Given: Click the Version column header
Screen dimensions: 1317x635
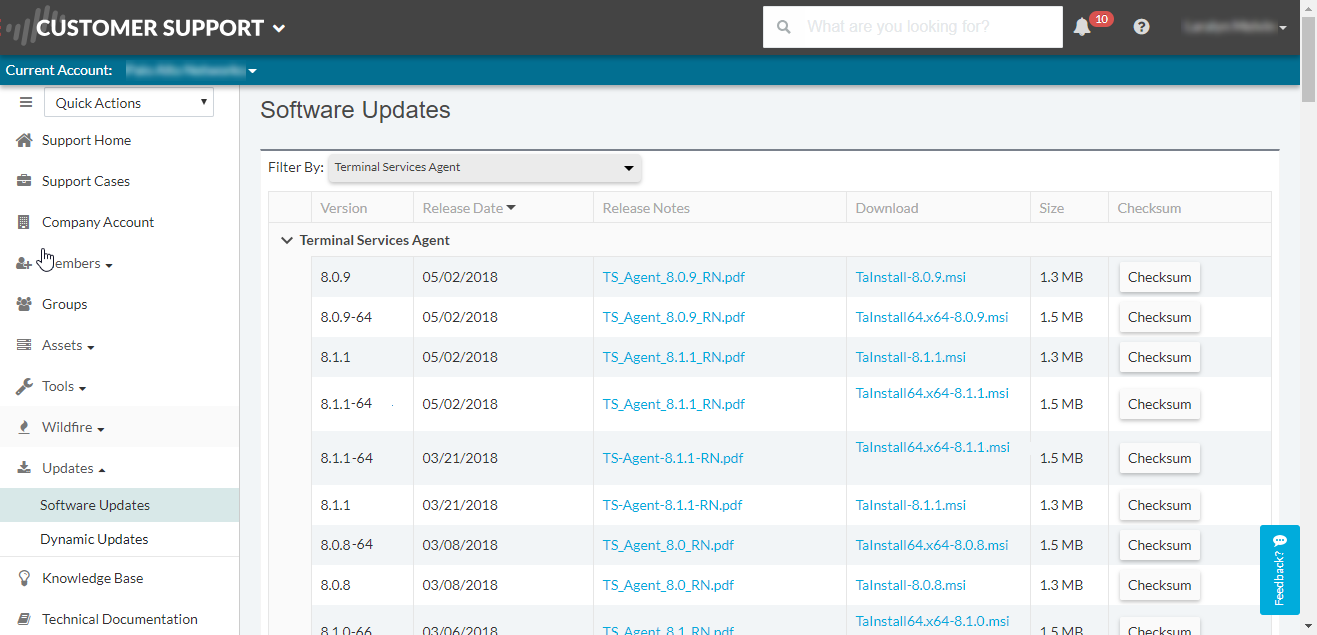Looking at the screenshot, I should click(344, 208).
